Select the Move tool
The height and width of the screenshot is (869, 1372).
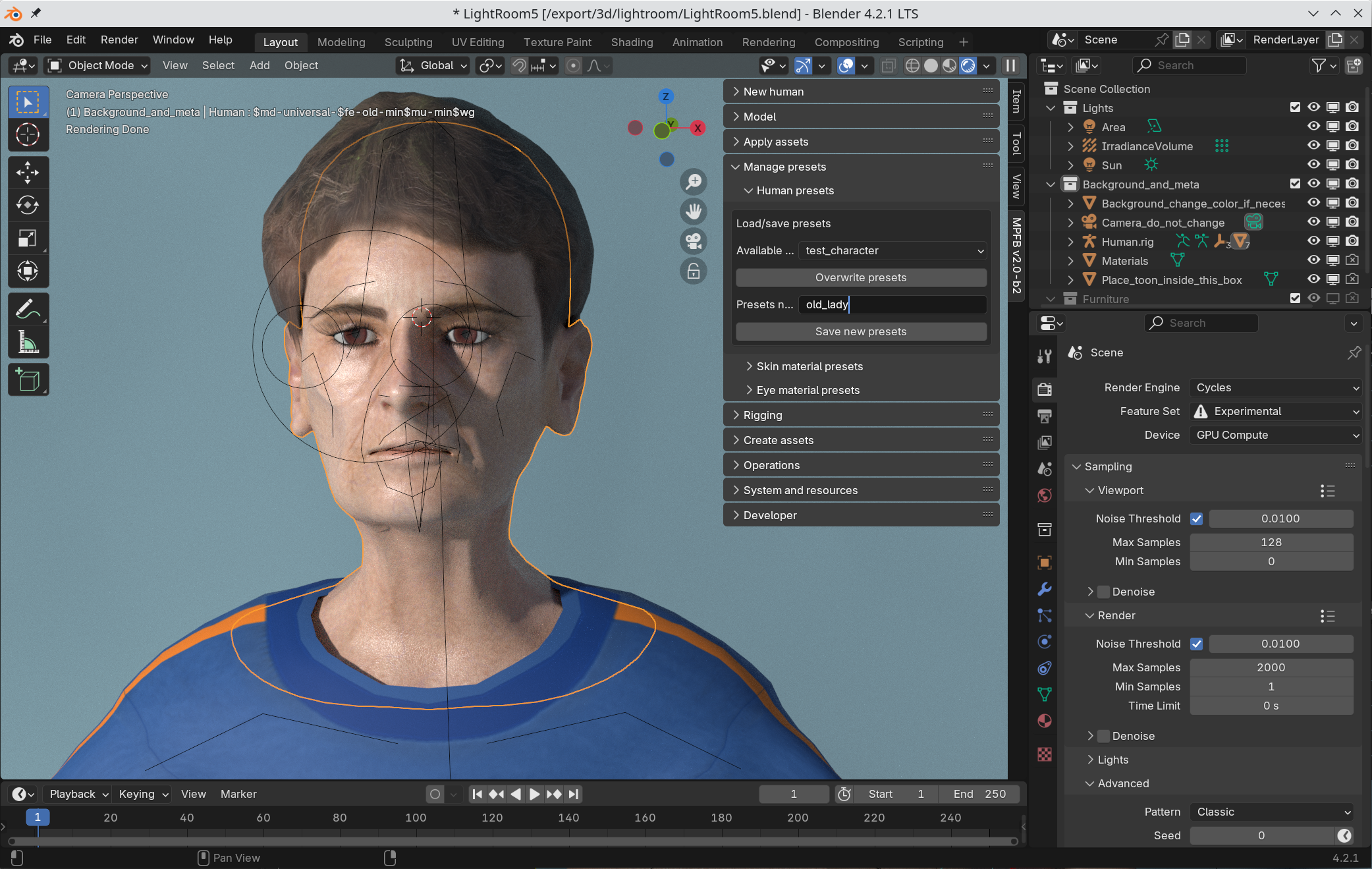(x=28, y=173)
